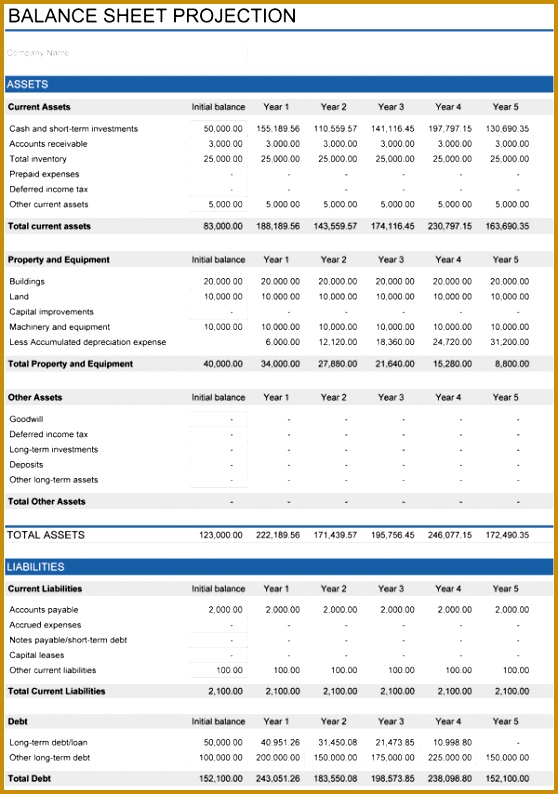
Task: Select long-term debt value 10,998.80
Action: pyautogui.click(x=452, y=743)
